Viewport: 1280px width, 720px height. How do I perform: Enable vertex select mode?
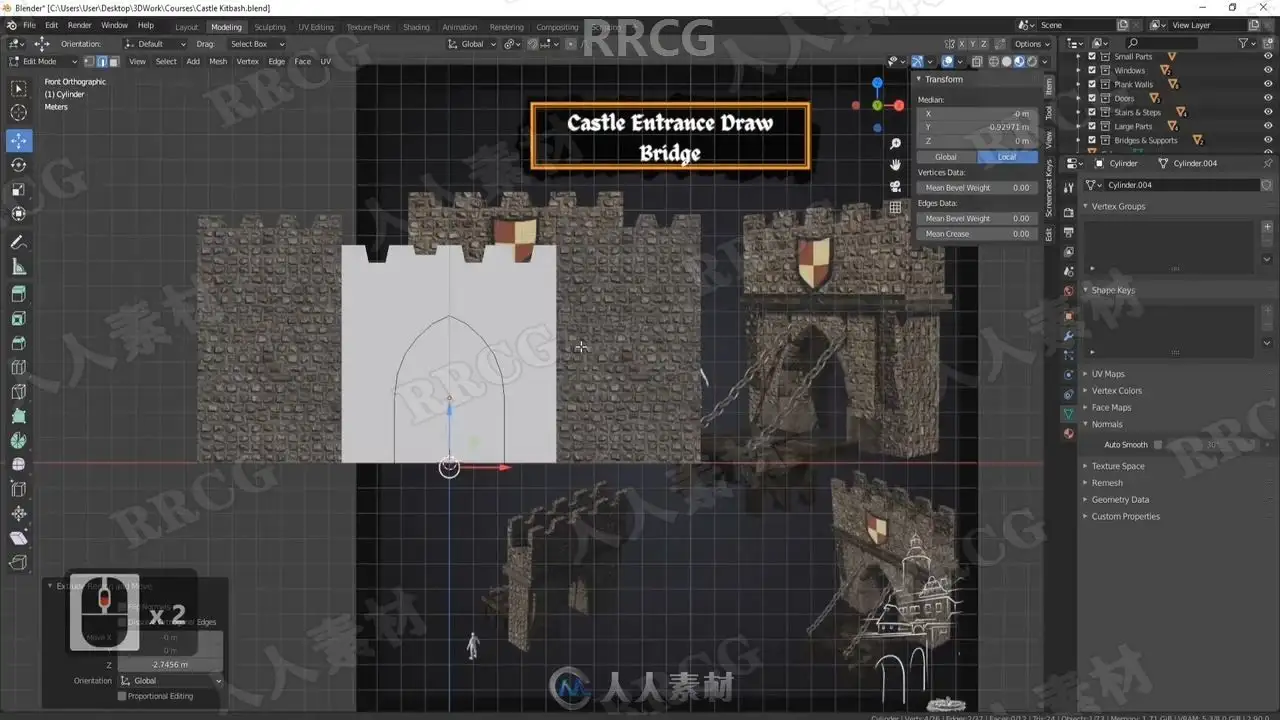pyautogui.click(x=90, y=61)
